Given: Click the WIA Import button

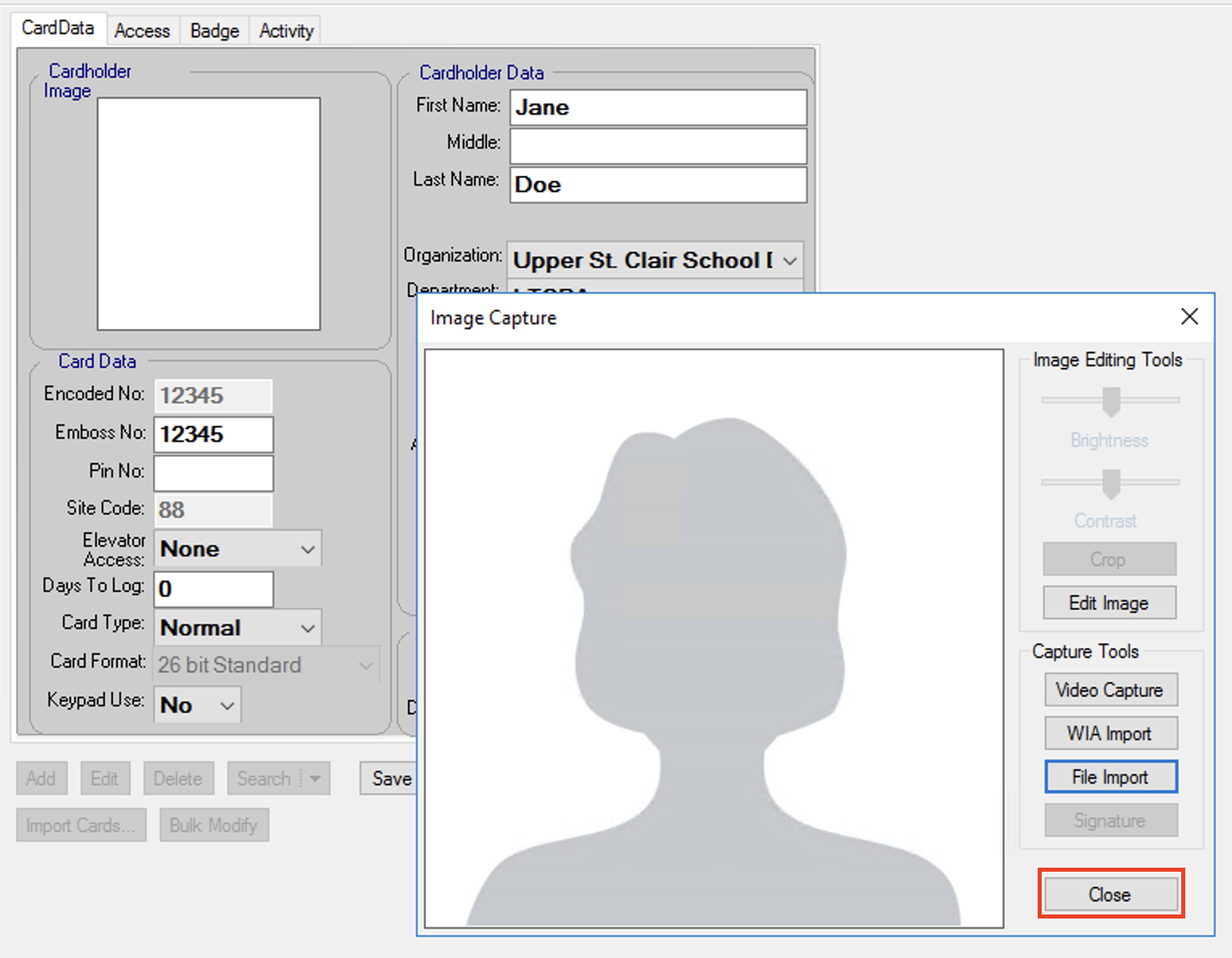Looking at the screenshot, I should point(1110,734).
